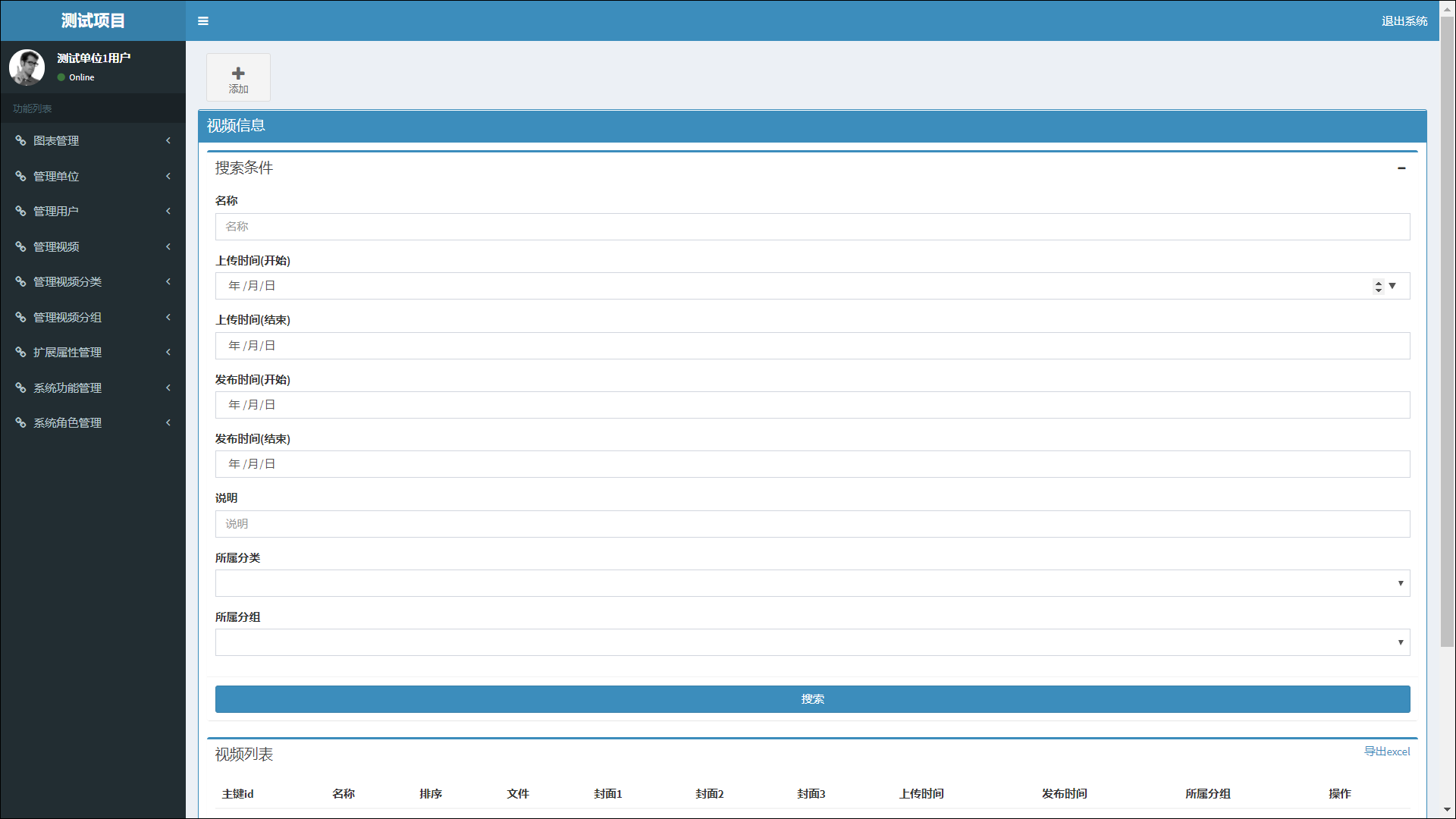This screenshot has width=1456, height=819.
Task: Click the plus 添加 add button
Action: [238, 77]
